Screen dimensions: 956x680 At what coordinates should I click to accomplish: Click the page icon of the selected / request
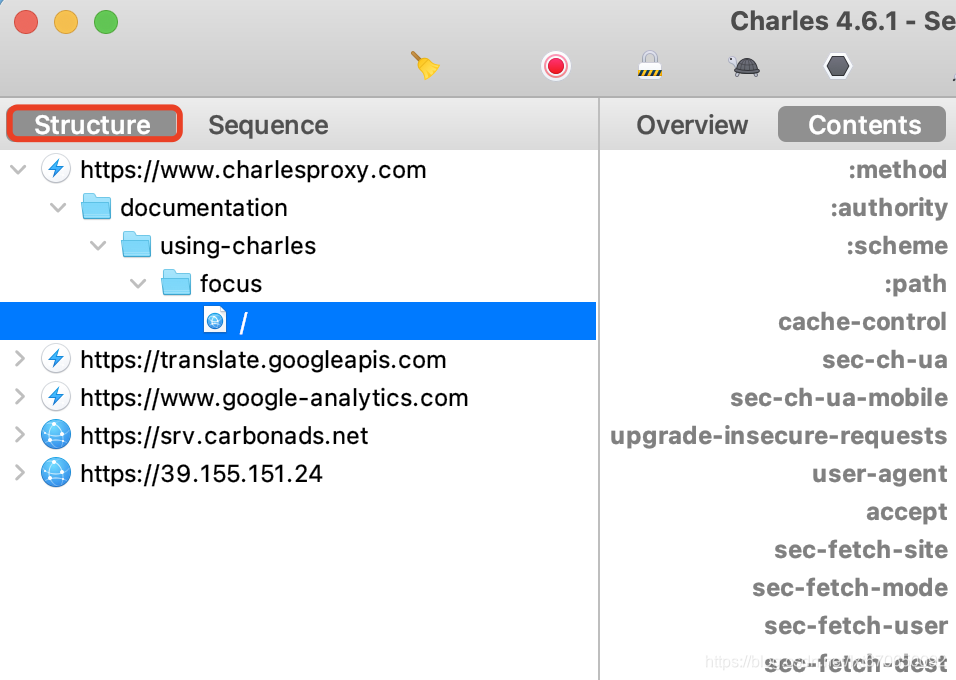coord(215,320)
